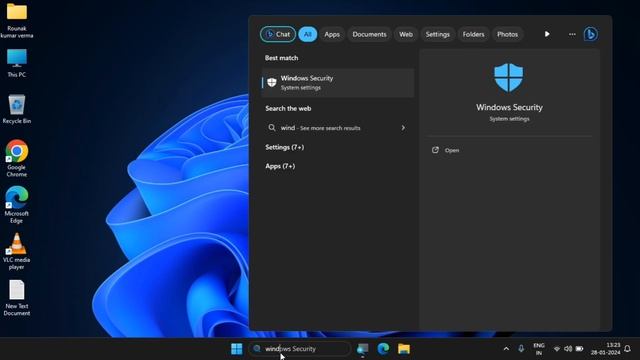Click the Search the web heading
640x360 pixels.
pyautogui.click(x=288, y=109)
